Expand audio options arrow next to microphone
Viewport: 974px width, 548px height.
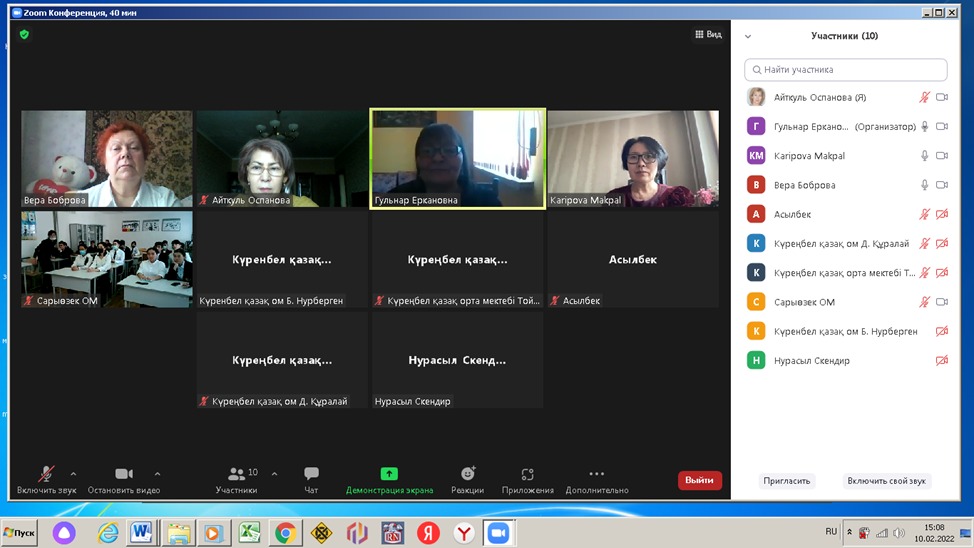pos(73,474)
